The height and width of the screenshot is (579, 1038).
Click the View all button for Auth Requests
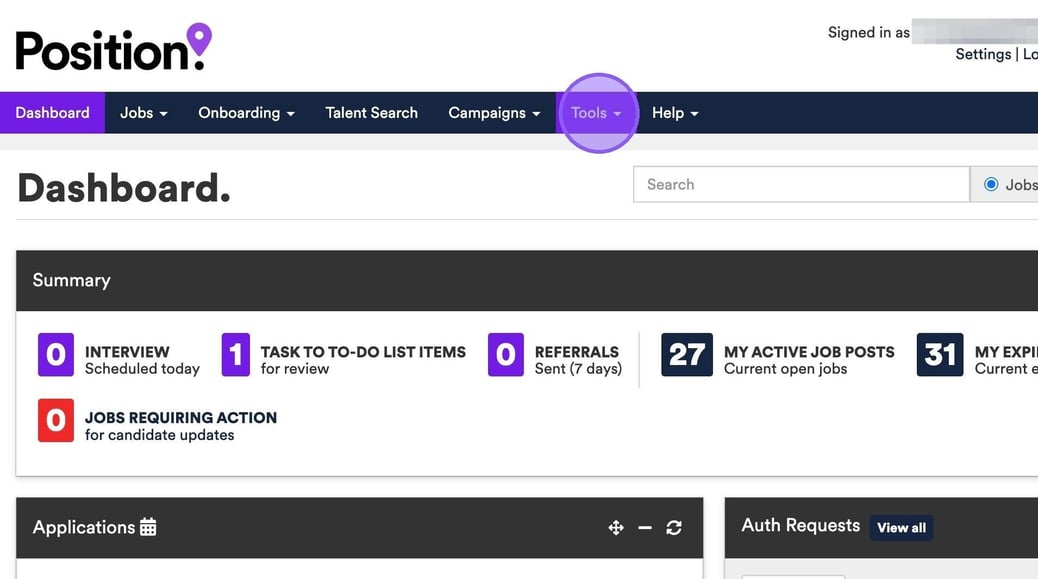(x=901, y=528)
